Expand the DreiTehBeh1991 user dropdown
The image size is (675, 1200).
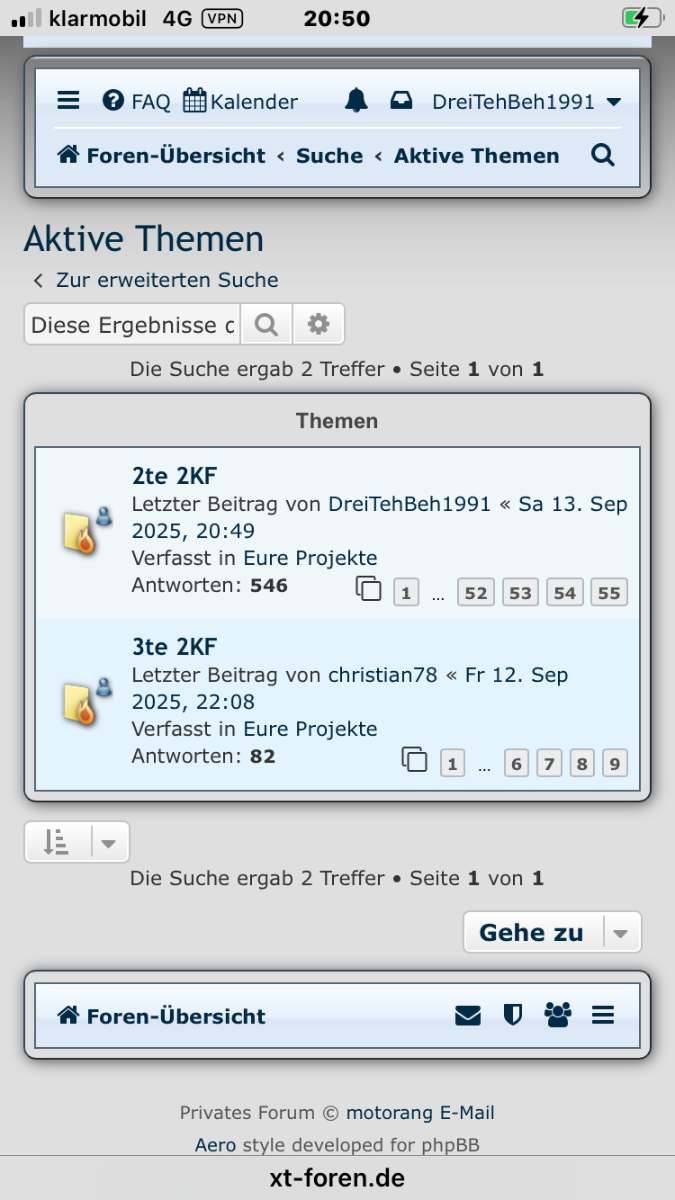point(526,101)
